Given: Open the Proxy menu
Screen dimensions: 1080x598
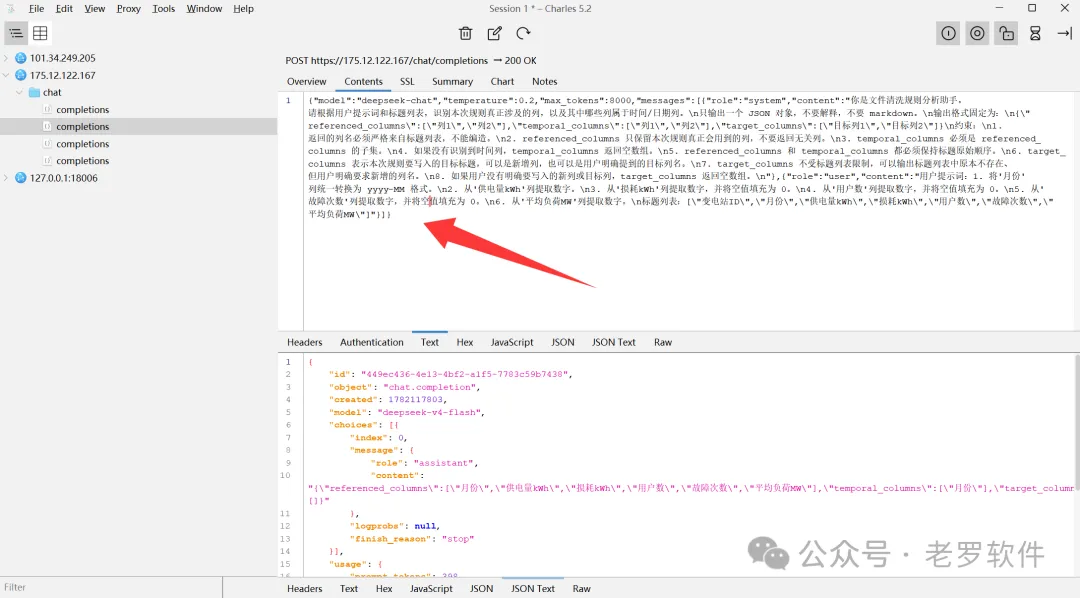Looking at the screenshot, I should point(129,8).
